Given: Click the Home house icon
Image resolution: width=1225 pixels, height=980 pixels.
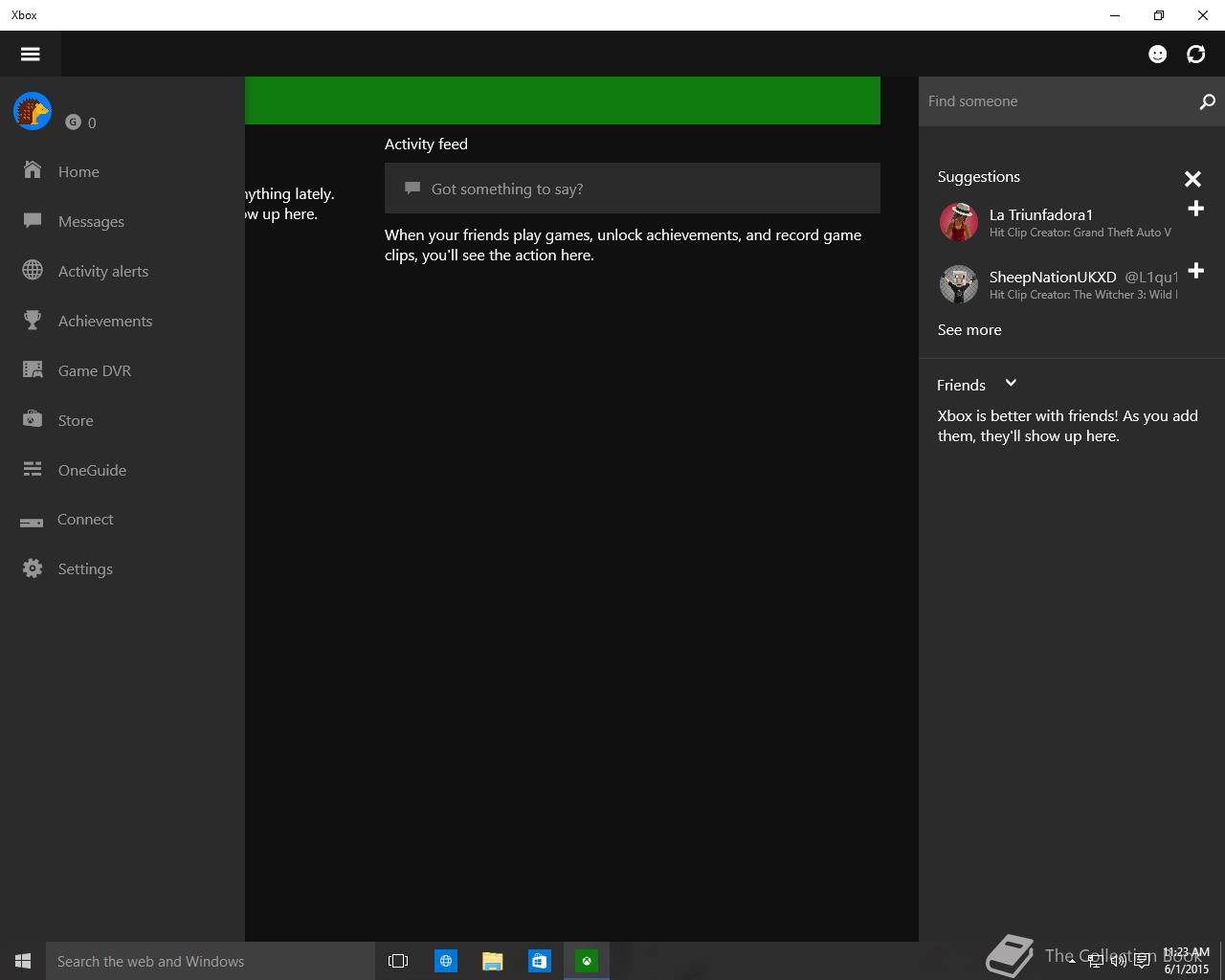Looking at the screenshot, I should click(x=33, y=170).
